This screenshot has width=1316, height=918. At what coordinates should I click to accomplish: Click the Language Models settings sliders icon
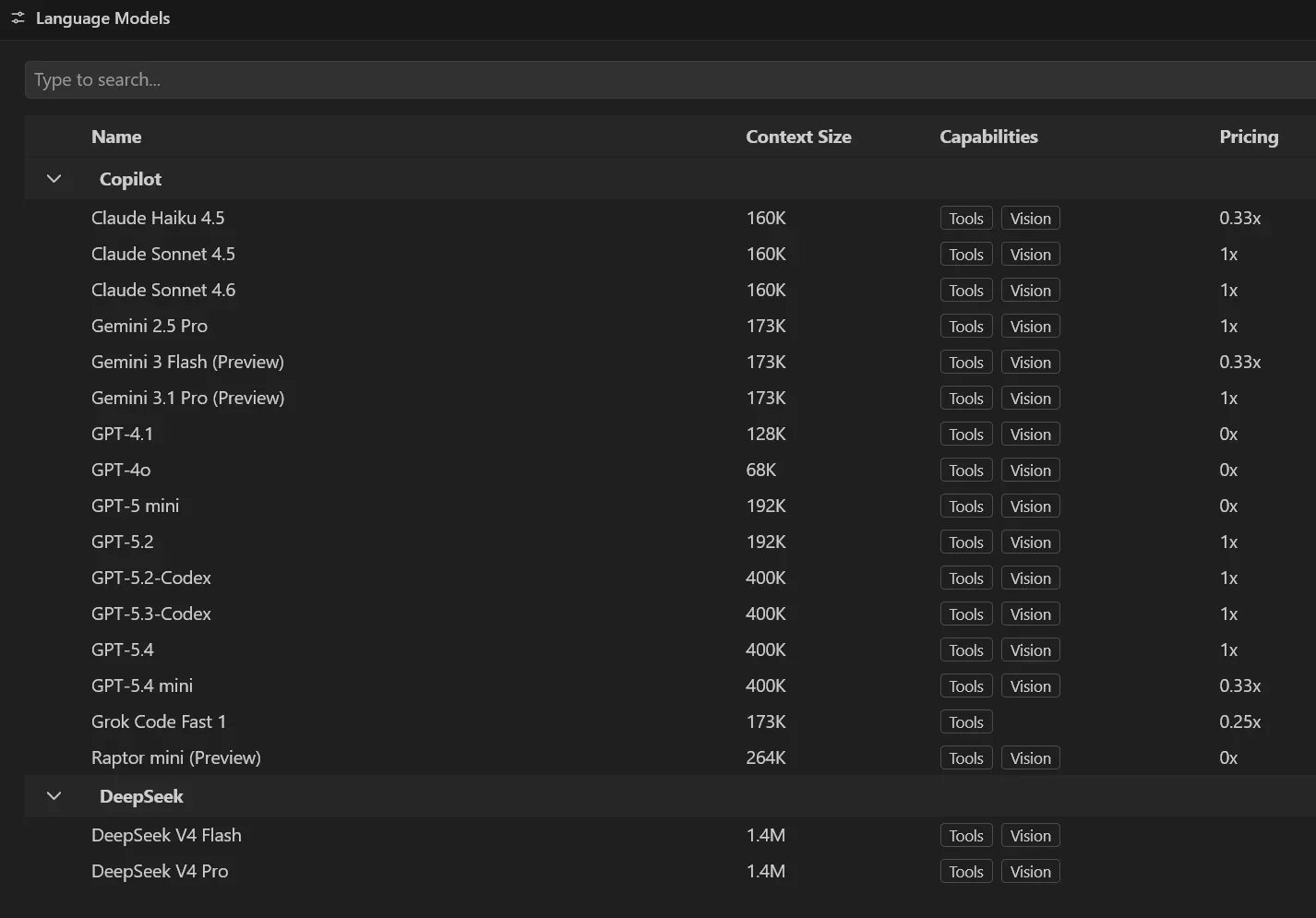coord(18,18)
